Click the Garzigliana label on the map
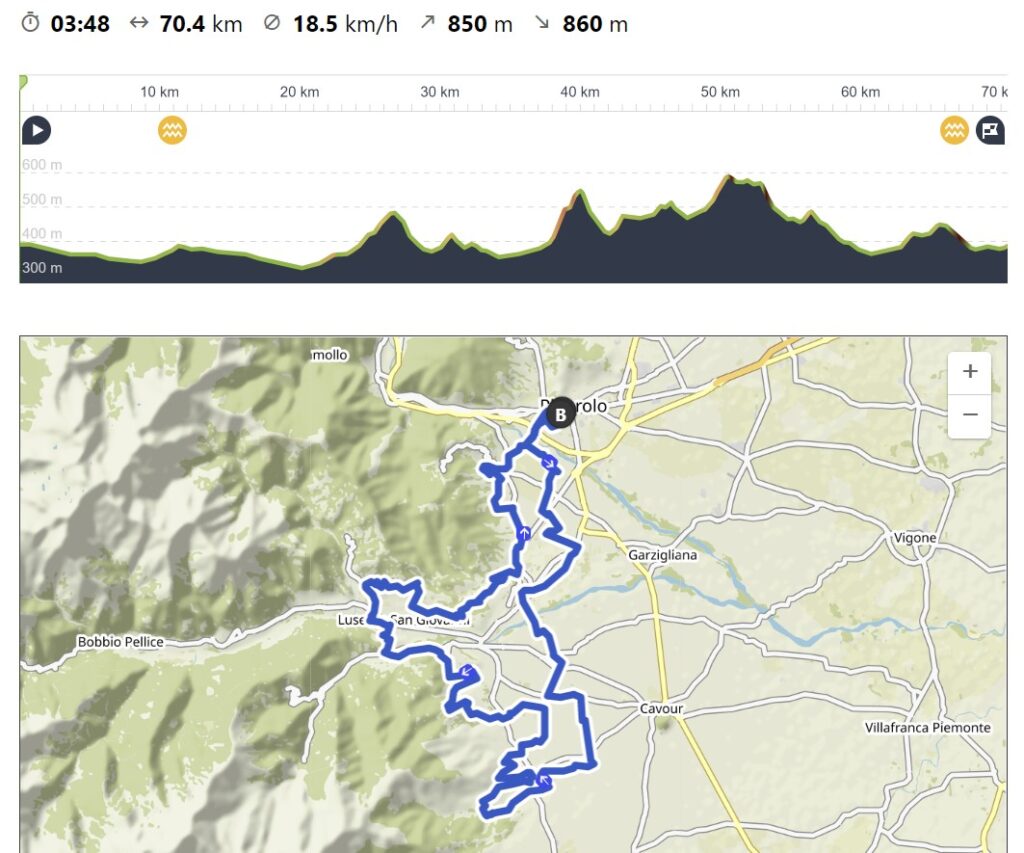Image resolution: width=1024 pixels, height=853 pixels. coord(662,555)
